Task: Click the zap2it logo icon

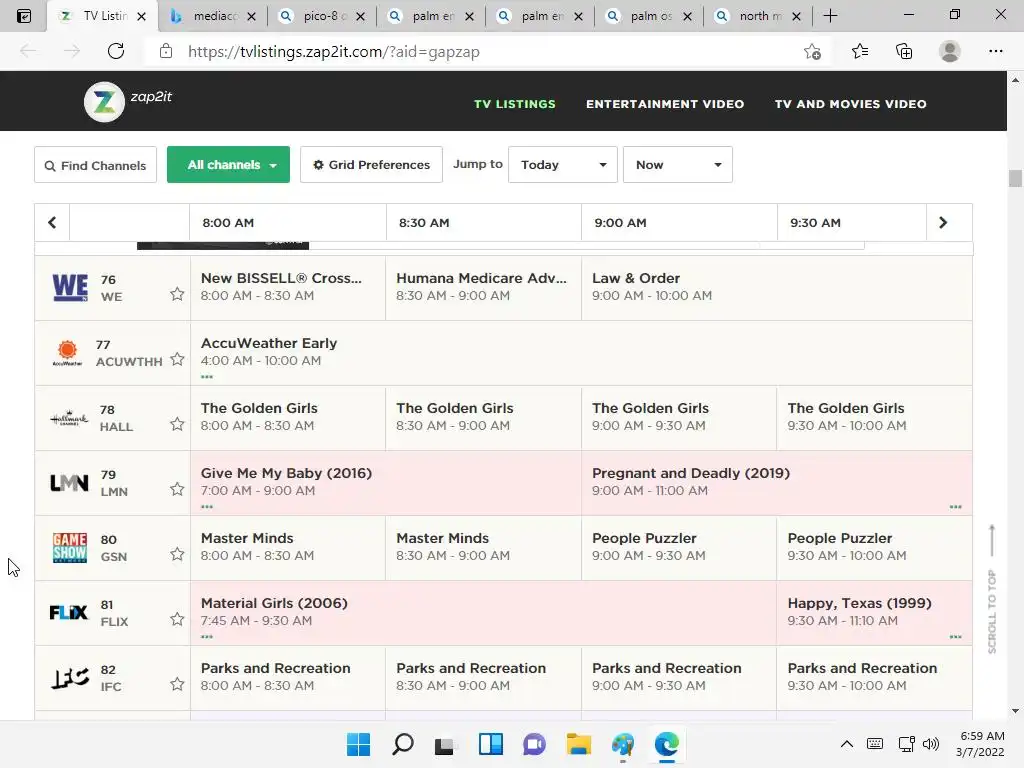Action: pyautogui.click(x=104, y=102)
